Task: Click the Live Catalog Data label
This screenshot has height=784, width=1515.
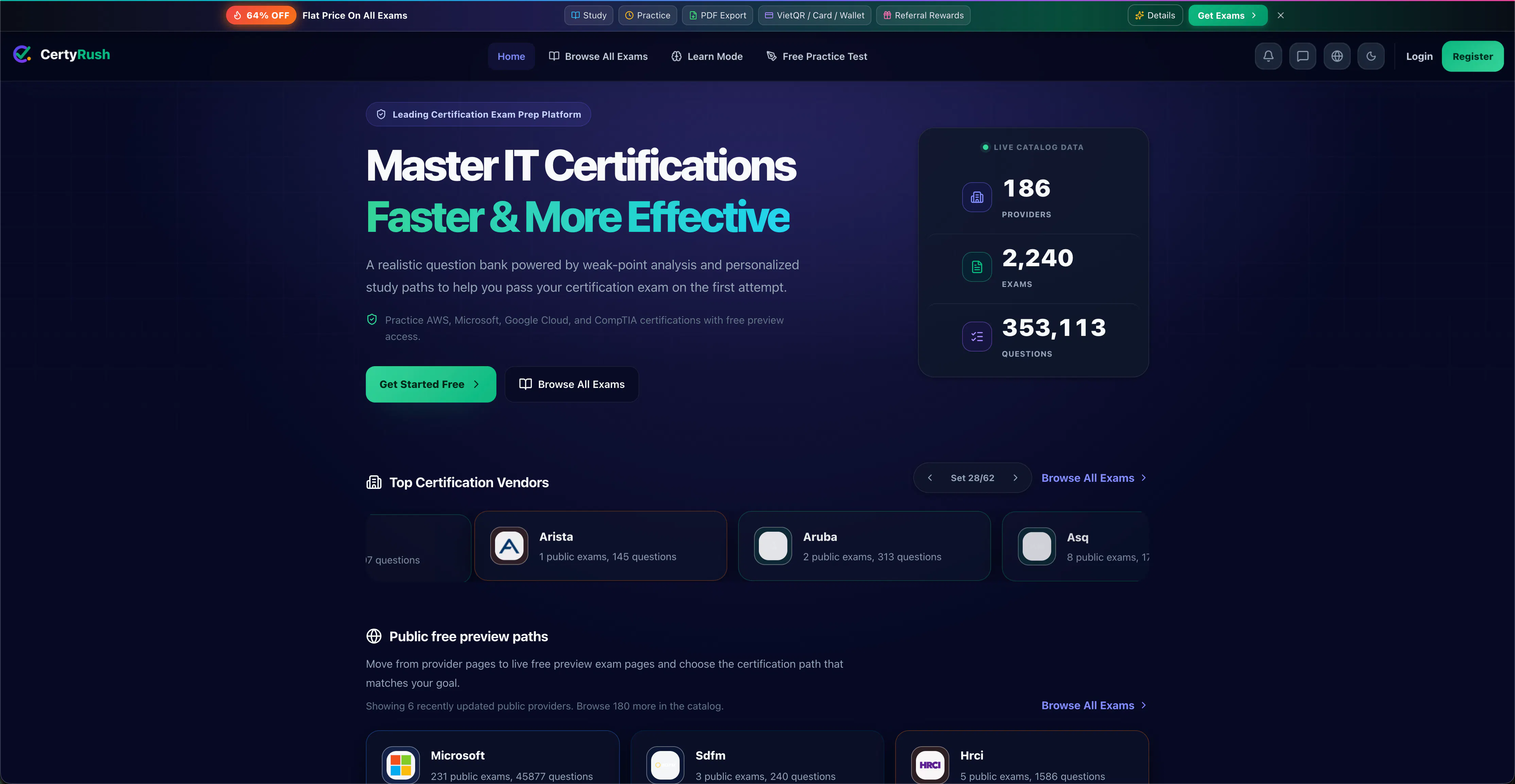Action: tap(1039, 147)
